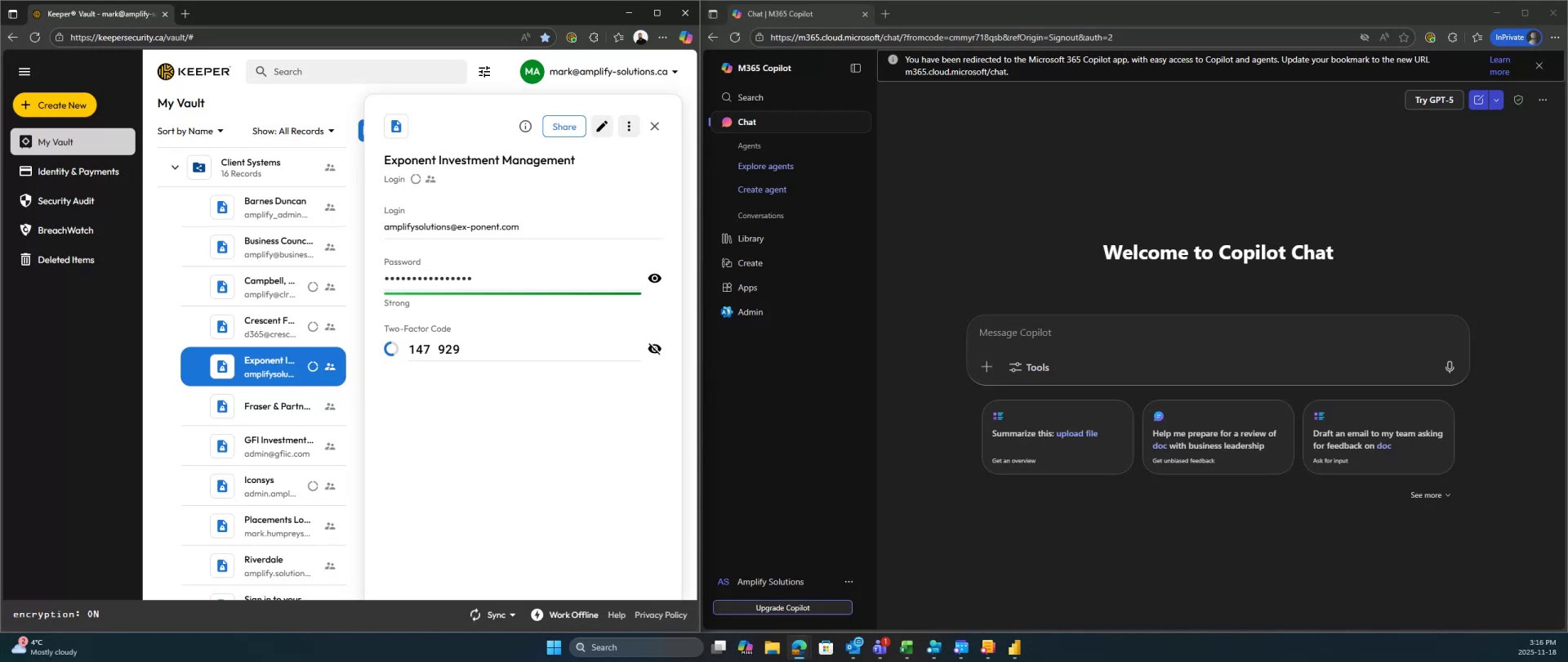Screen dimensions: 1568x662
Task: Select the Iconsys record
Action: point(263,486)
